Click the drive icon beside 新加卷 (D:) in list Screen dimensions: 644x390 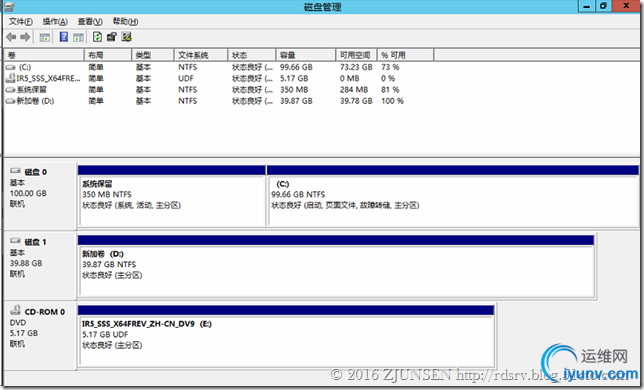pyautogui.click(x=10, y=101)
